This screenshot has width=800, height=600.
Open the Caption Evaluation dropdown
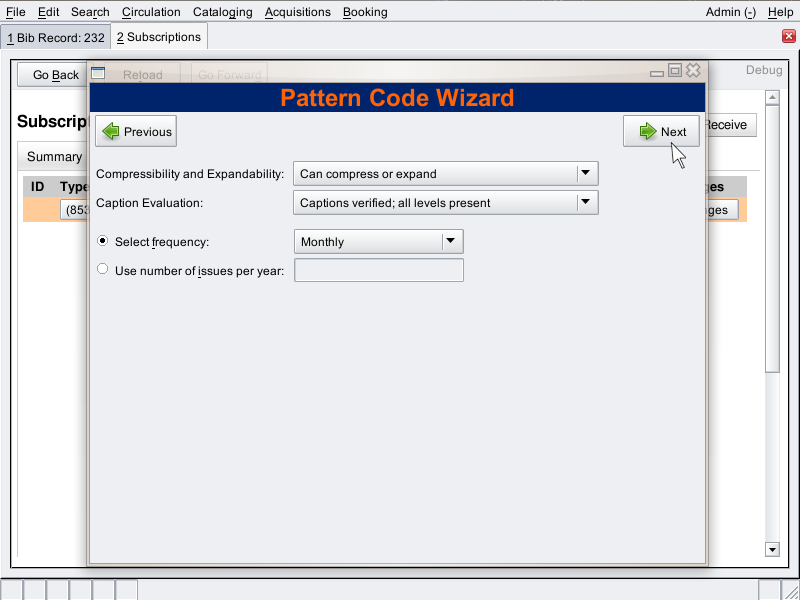pyautogui.click(x=586, y=203)
